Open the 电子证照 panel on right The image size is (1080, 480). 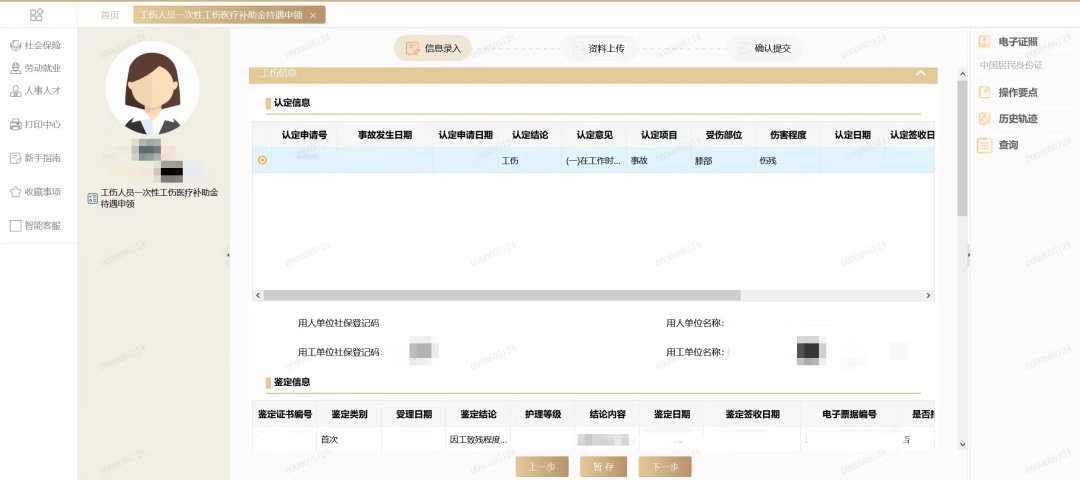click(1016, 42)
